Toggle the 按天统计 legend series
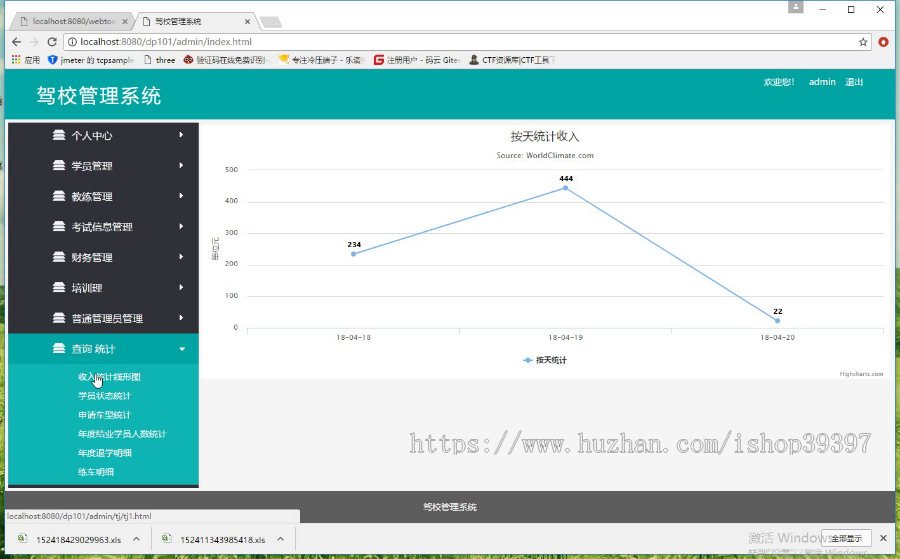Image resolution: width=900 pixels, height=559 pixels. (545, 360)
